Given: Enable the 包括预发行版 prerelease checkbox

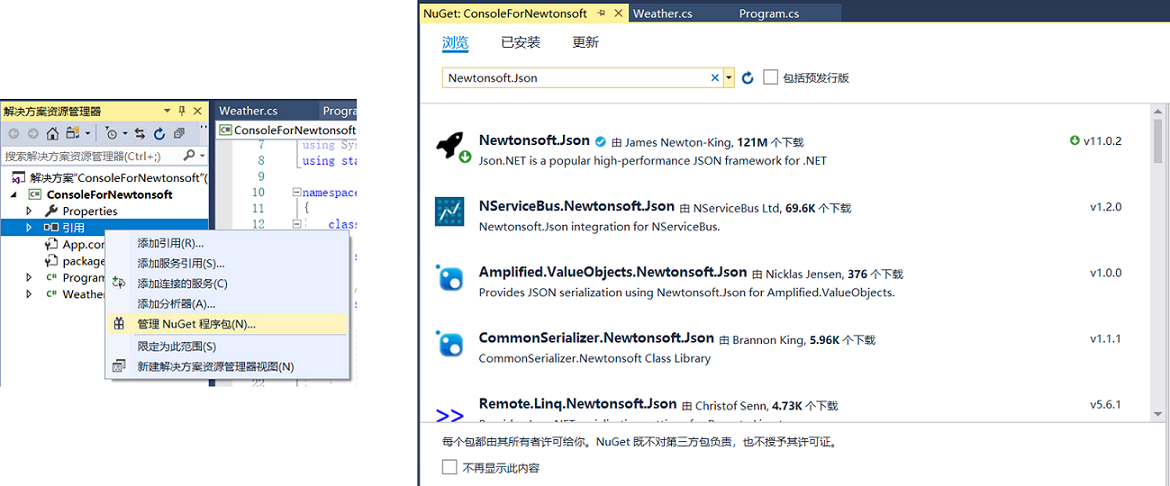Looking at the screenshot, I should tap(771, 77).
